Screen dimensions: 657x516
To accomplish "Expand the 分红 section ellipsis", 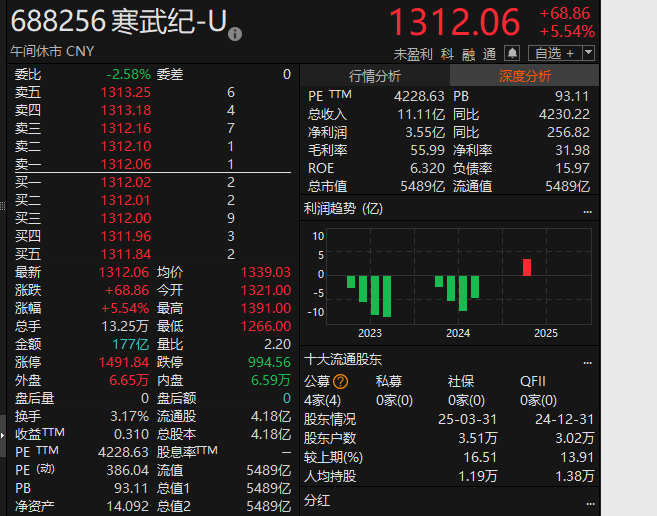I will pyautogui.click(x=587, y=500).
